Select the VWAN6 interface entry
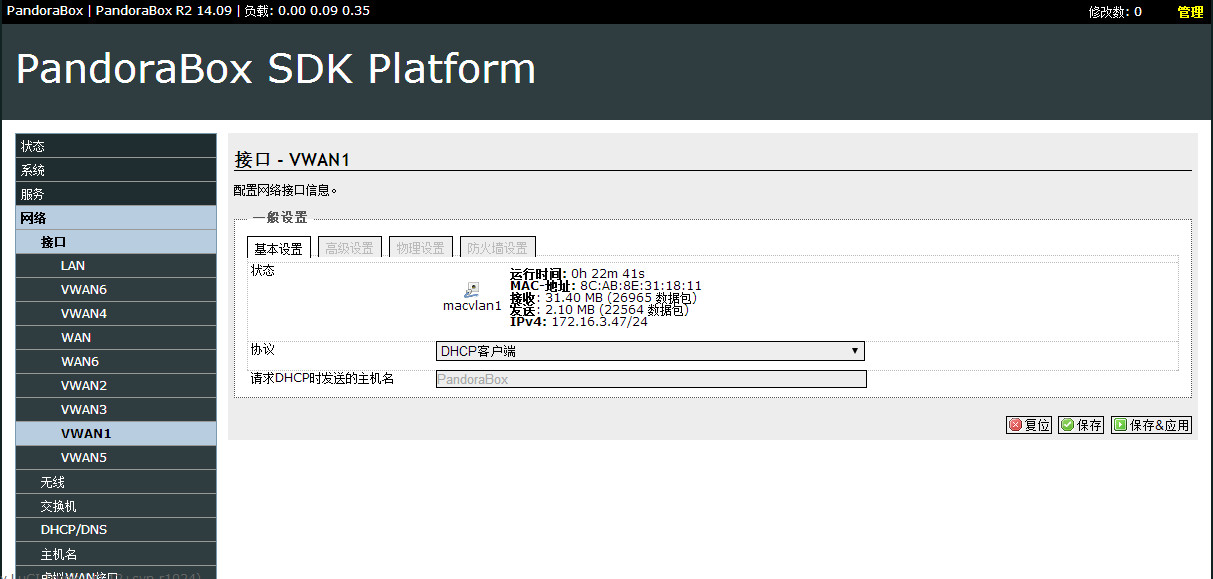The image size is (1213, 579). coord(116,290)
